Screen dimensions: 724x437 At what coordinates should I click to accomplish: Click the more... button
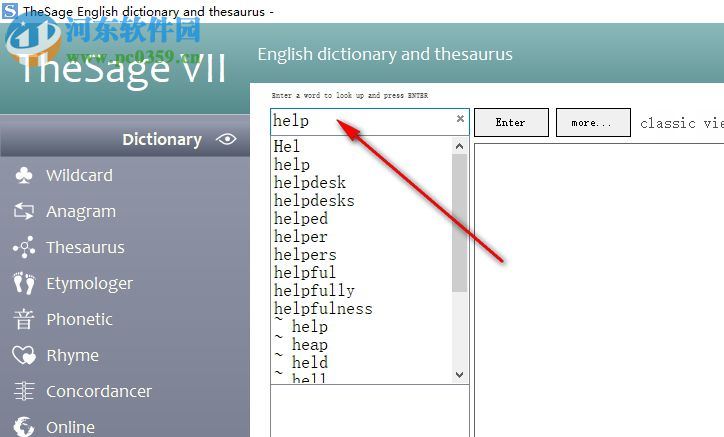tap(593, 122)
